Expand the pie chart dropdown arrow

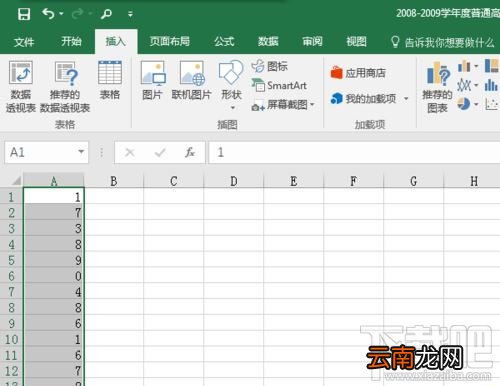pos(476,104)
